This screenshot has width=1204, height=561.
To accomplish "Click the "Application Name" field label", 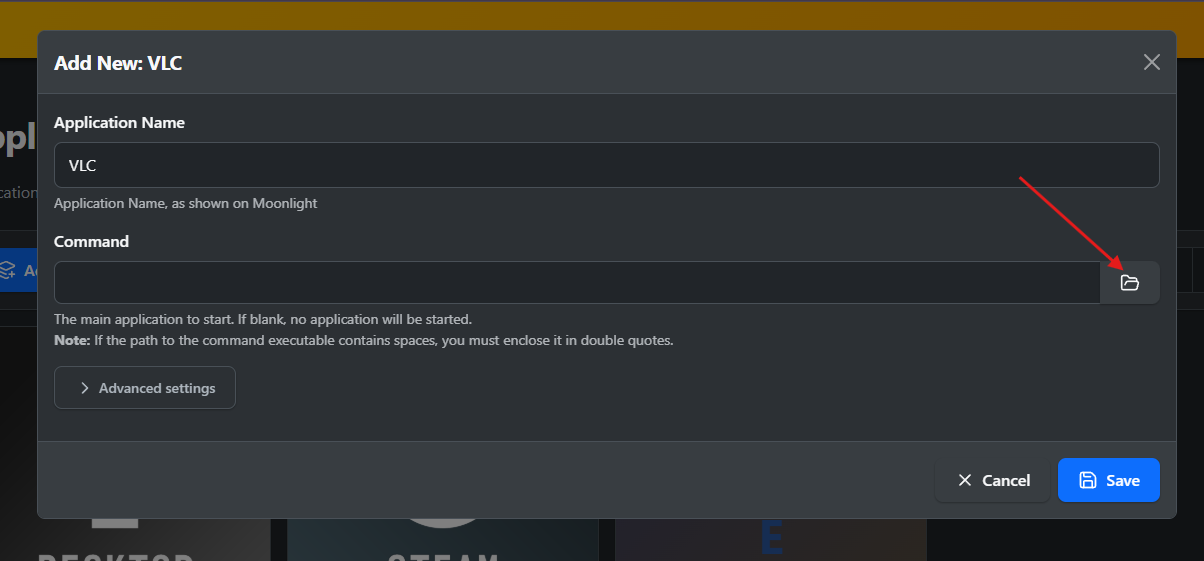I will coord(119,123).
